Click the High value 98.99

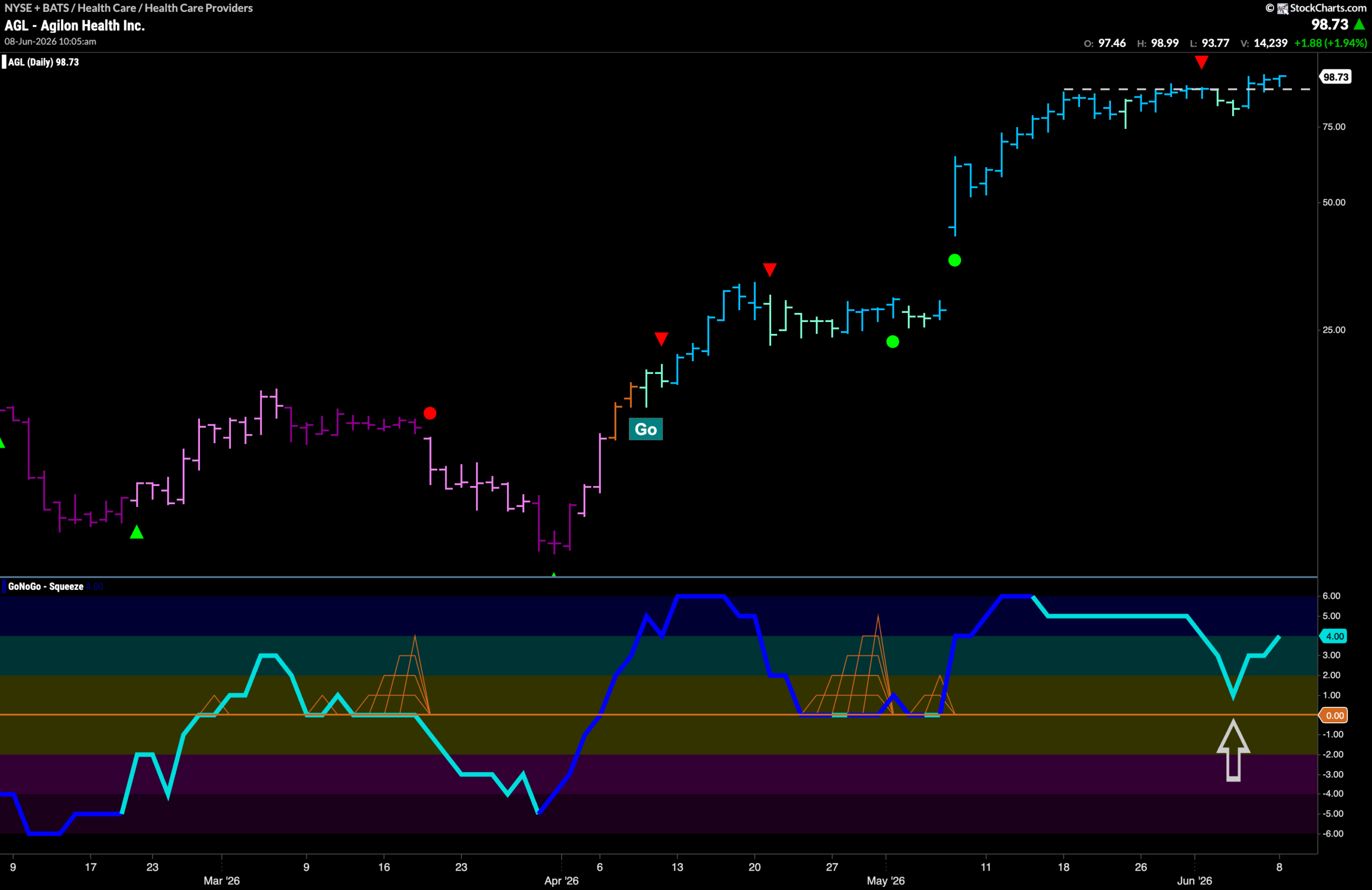point(1165,43)
